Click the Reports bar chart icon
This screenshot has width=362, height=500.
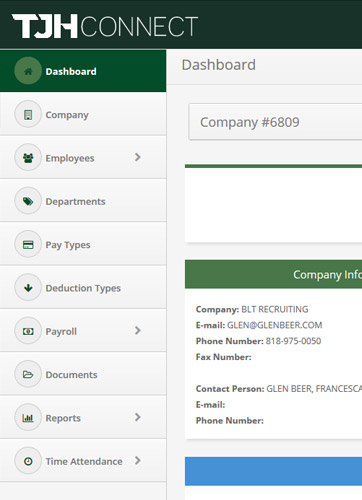(x=28, y=418)
